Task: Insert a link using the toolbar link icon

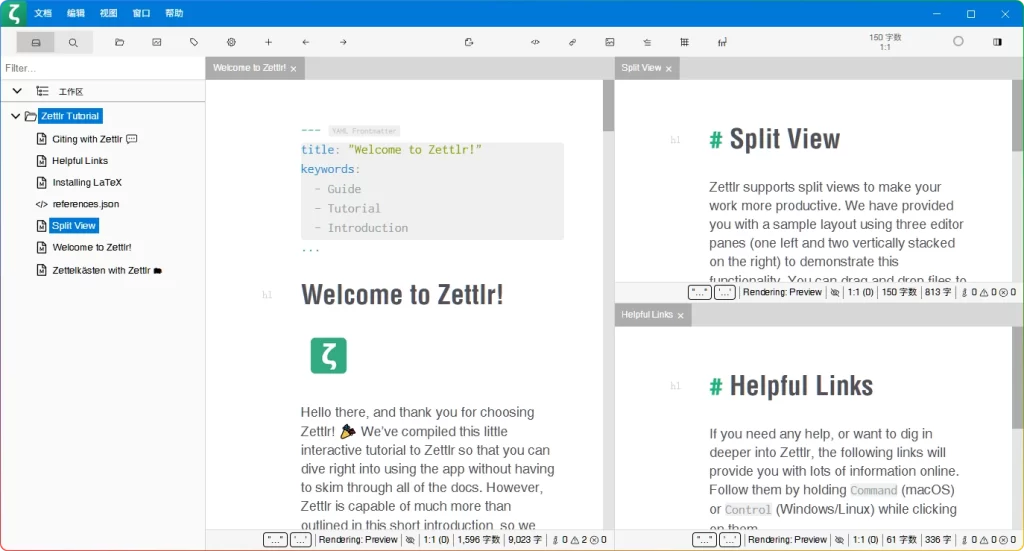Action: (572, 42)
